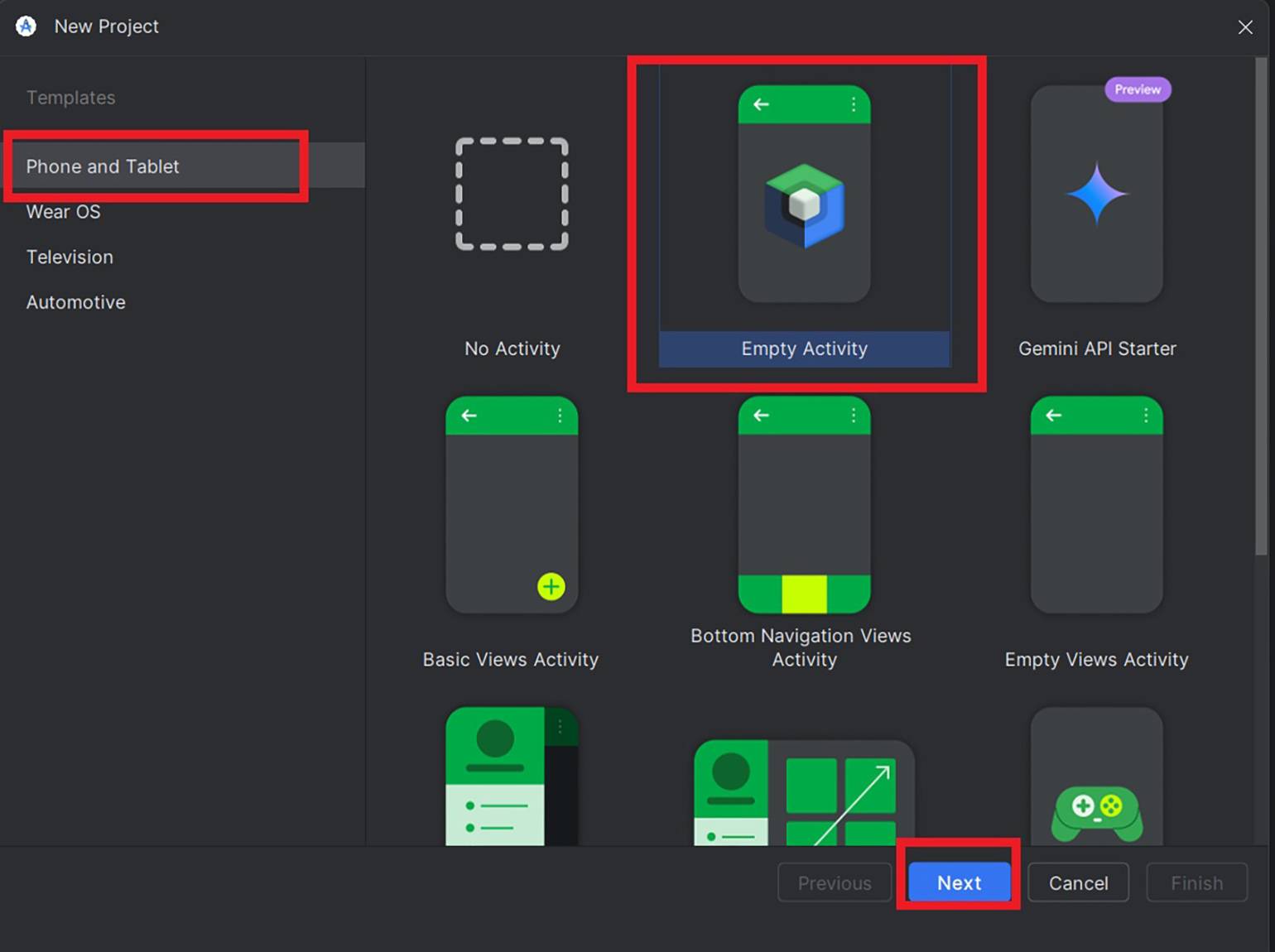Open the Phone and Tablet templates category

pos(182,166)
